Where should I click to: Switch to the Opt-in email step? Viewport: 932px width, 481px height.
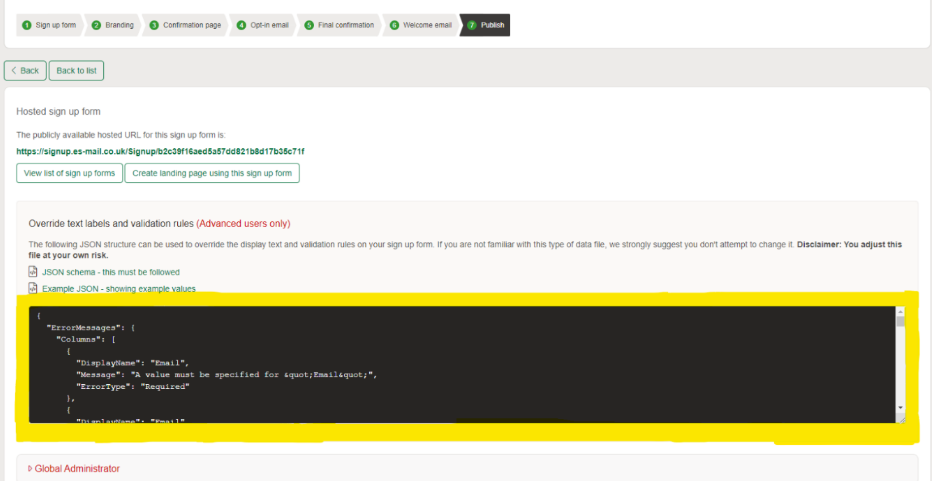coord(264,26)
